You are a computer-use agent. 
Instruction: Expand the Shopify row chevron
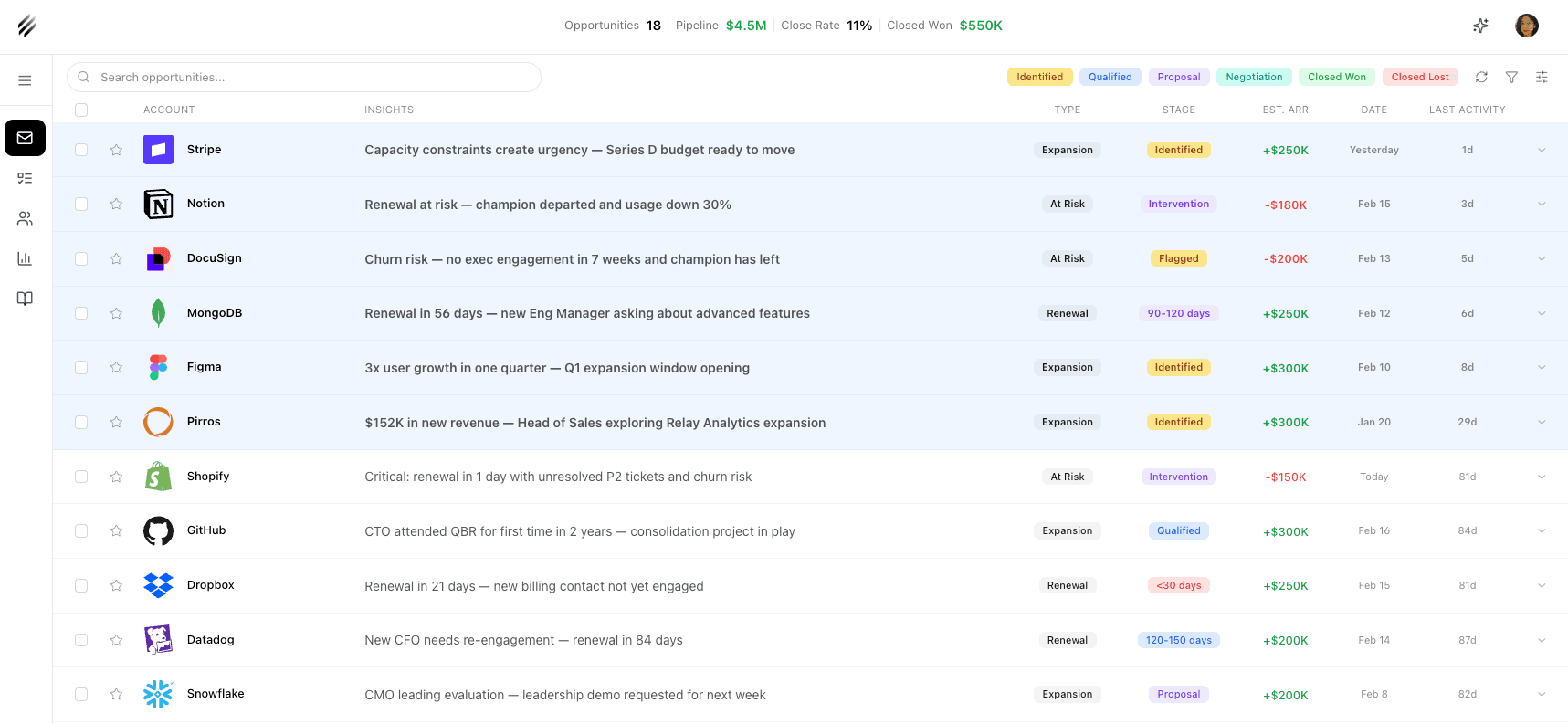click(1542, 477)
